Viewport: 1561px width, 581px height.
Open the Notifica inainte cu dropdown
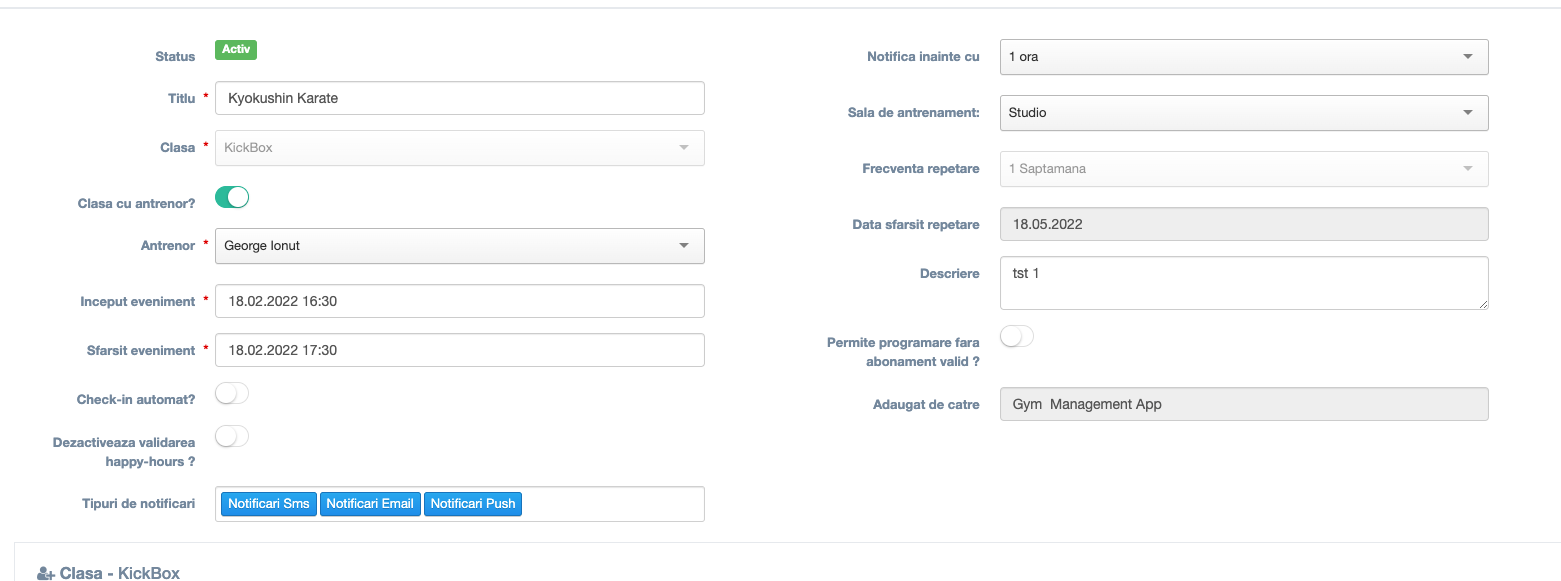(1244, 57)
